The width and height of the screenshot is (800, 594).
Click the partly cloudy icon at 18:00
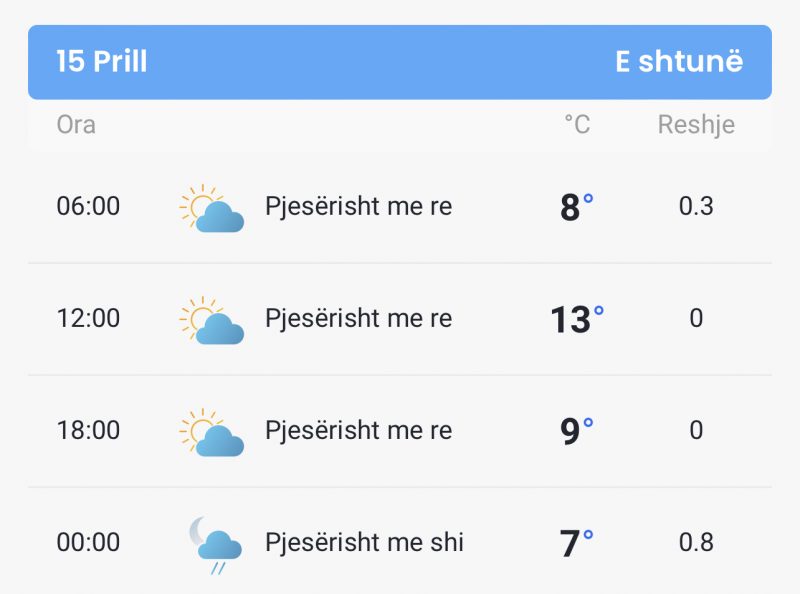tap(212, 432)
